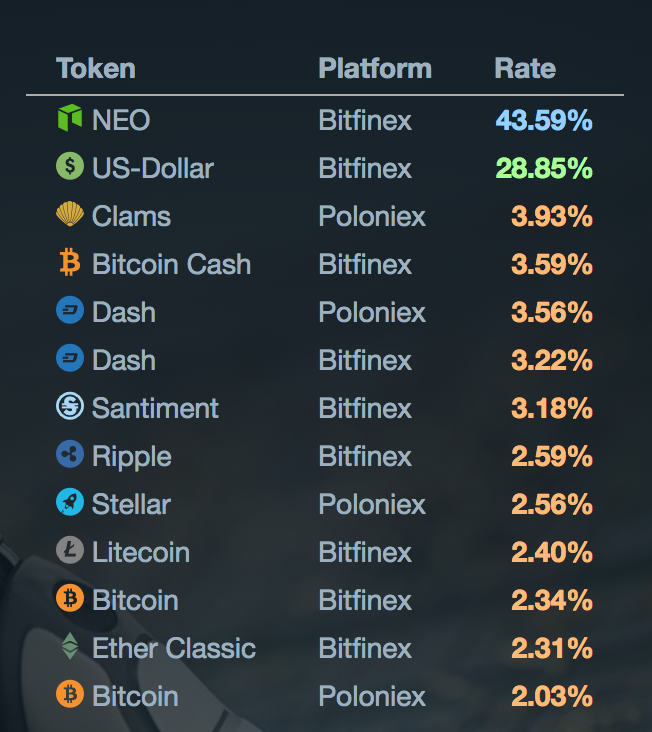Sort by the Rate column header
This screenshot has height=732, width=652.
[525, 69]
